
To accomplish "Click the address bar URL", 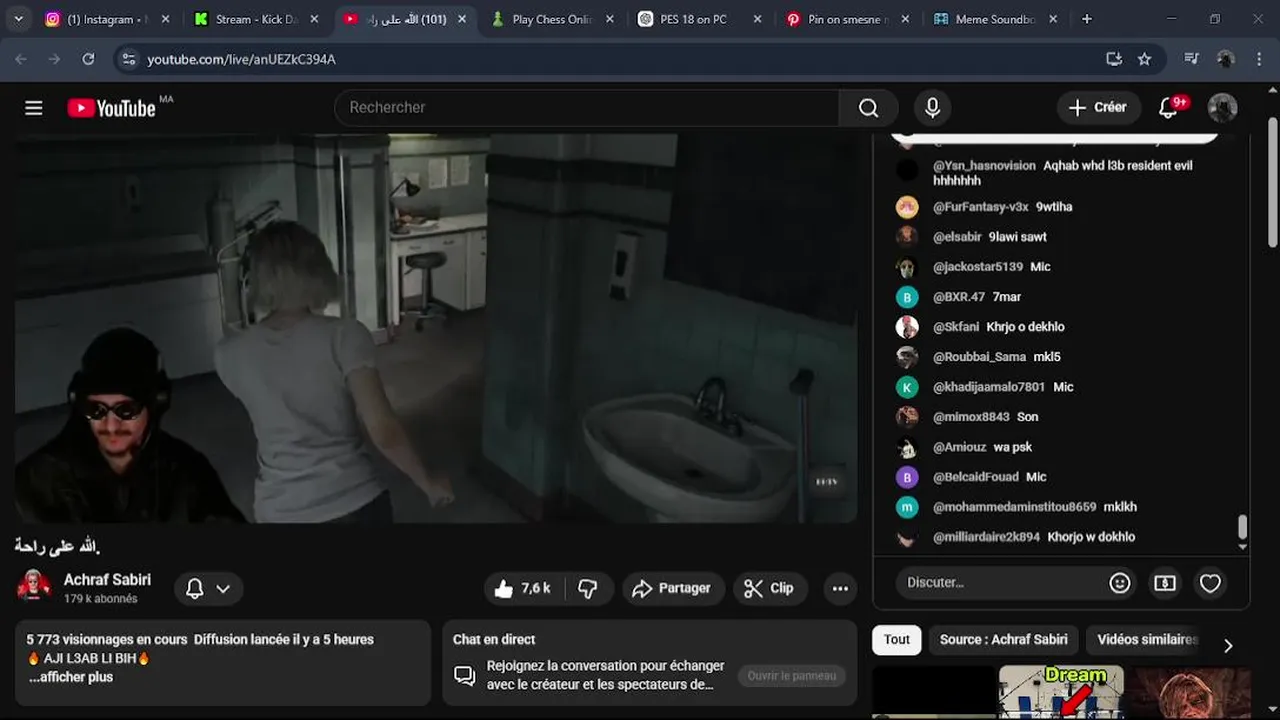I will pyautogui.click(x=241, y=59).
